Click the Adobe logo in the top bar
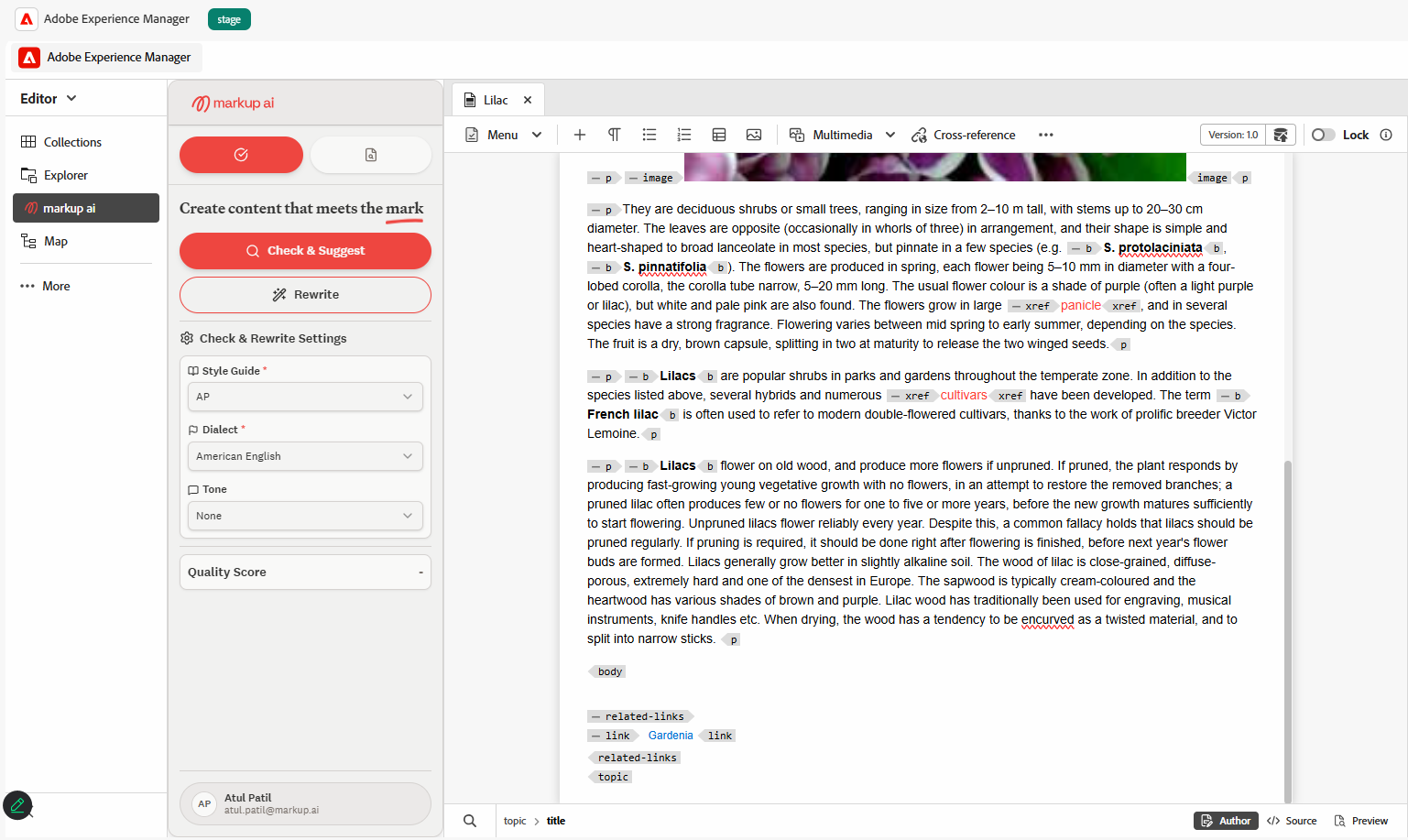This screenshot has width=1408, height=840. pyautogui.click(x=27, y=19)
